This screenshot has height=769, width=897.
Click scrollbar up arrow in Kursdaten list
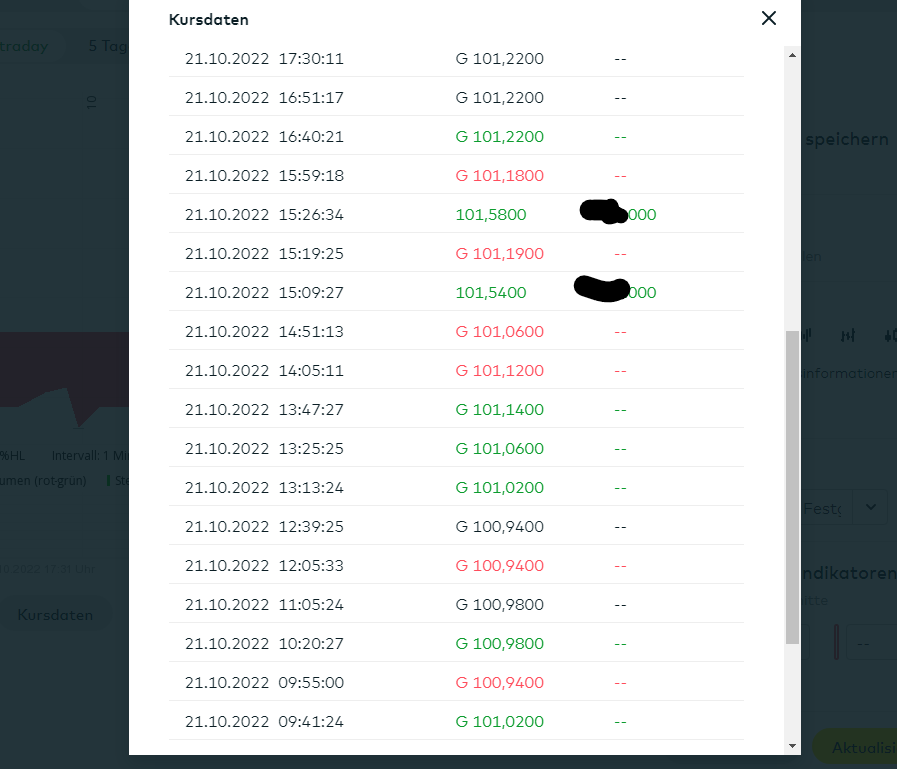tap(792, 56)
